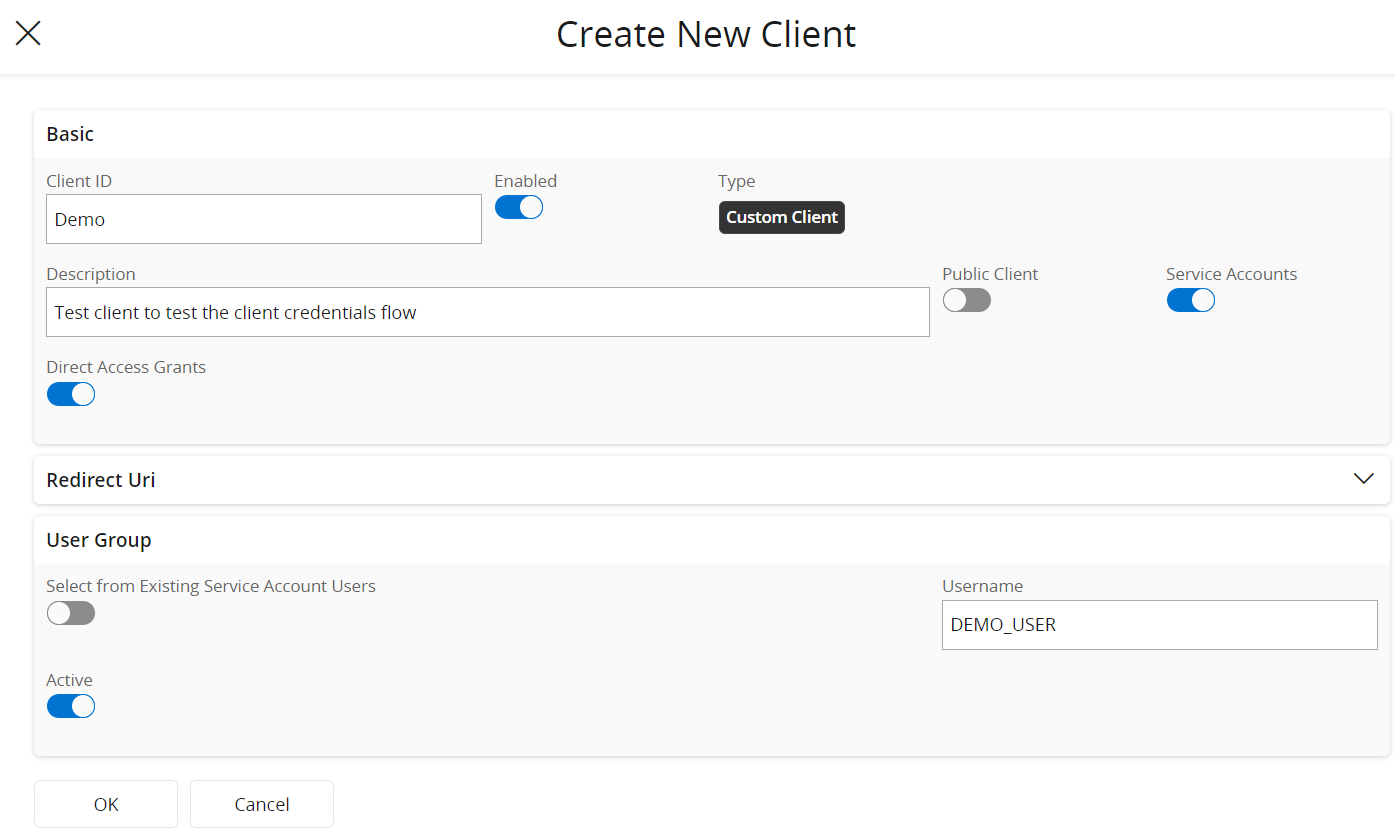Click the Redirect Uri section title
Viewport: 1395px width, 829px height.
pos(101,480)
